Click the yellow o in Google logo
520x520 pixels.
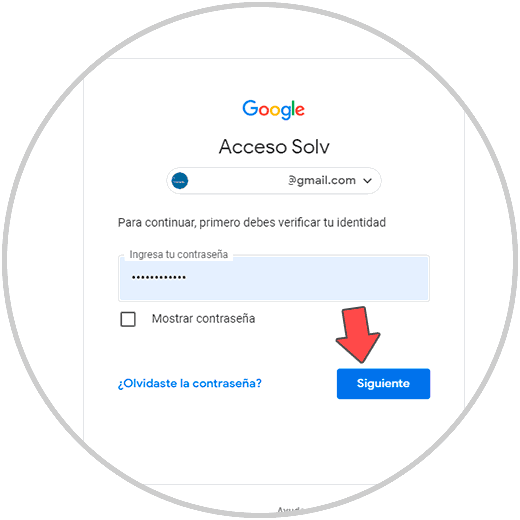coord(275,110)
